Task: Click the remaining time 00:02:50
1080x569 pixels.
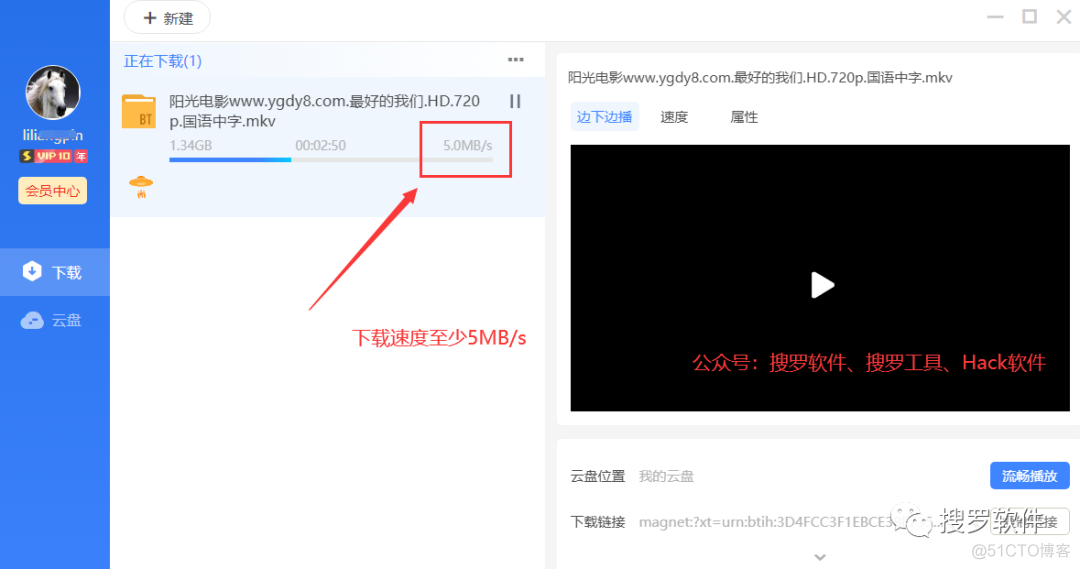Action: tap(320, 145)
